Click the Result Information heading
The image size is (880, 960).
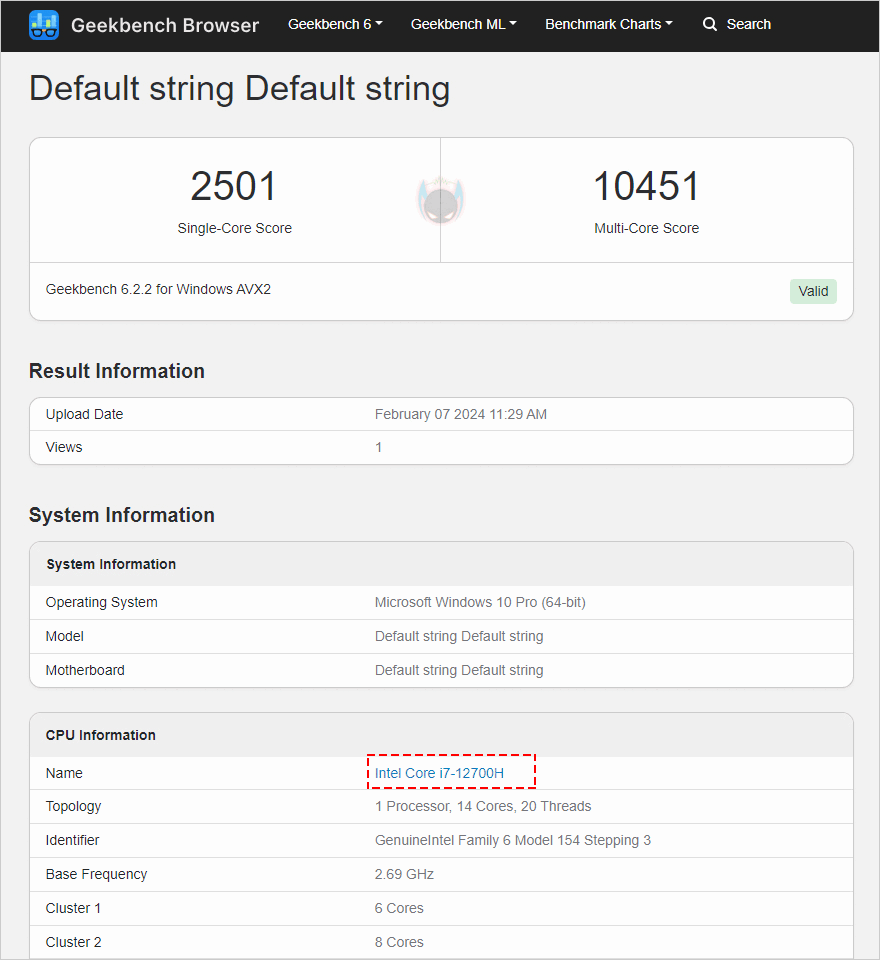(116, 371)
